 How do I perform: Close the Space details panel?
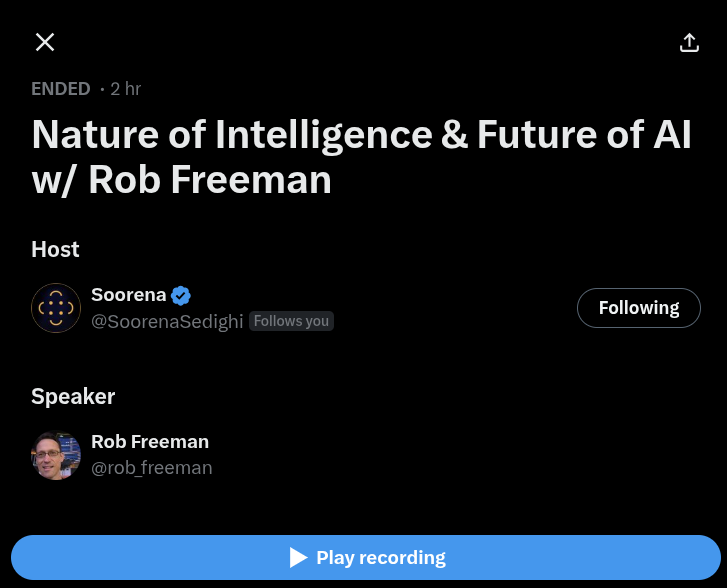coord(45,42)
